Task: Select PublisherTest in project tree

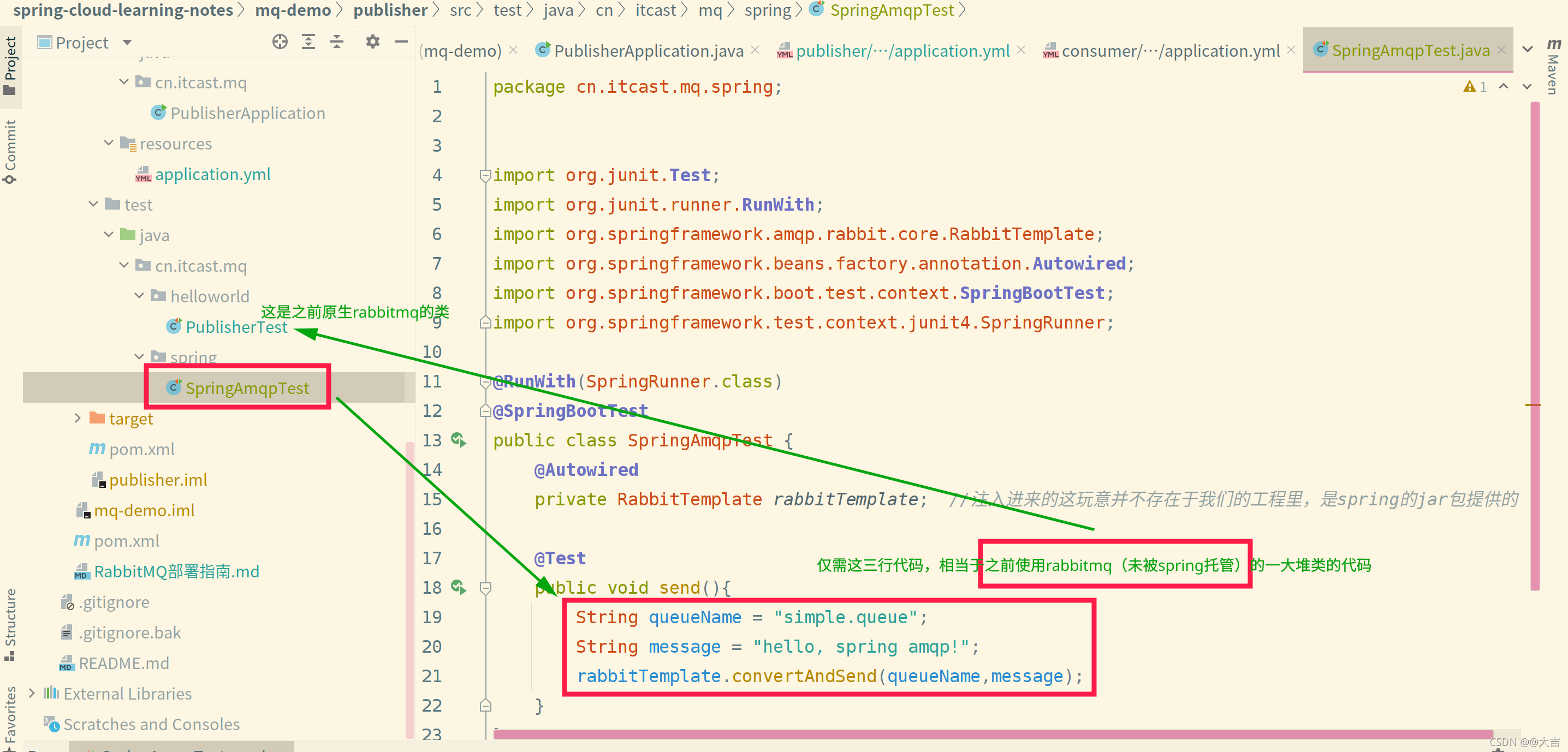Action: point(236,327)
